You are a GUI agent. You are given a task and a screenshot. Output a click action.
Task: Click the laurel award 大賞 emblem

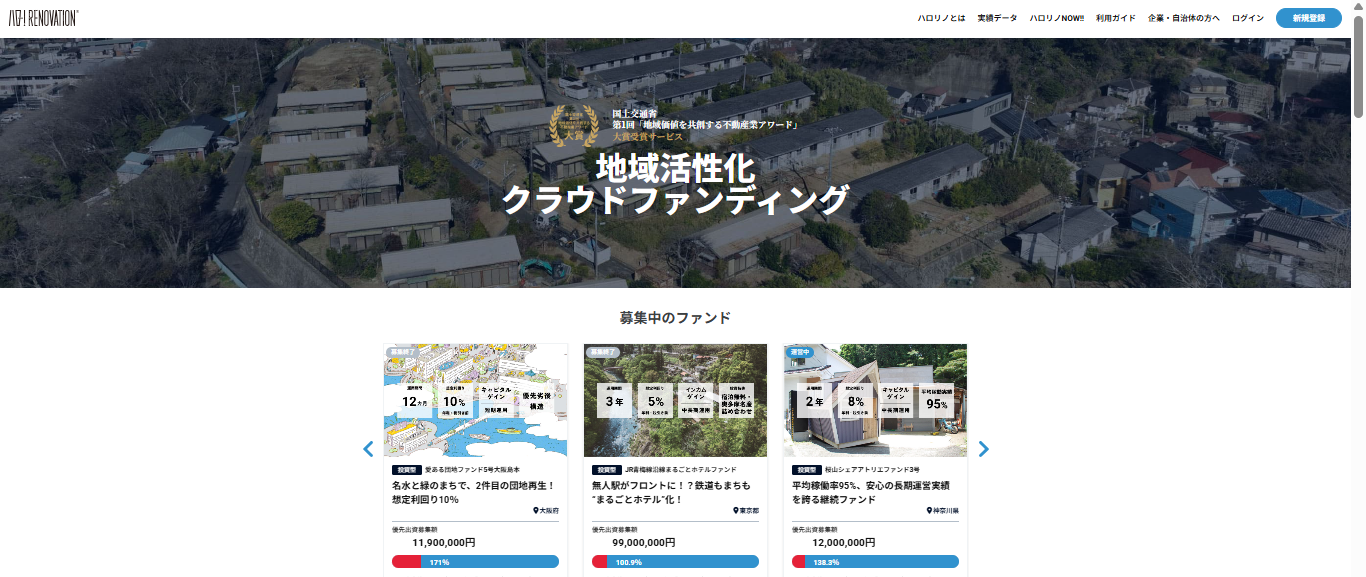click(574, 128)
